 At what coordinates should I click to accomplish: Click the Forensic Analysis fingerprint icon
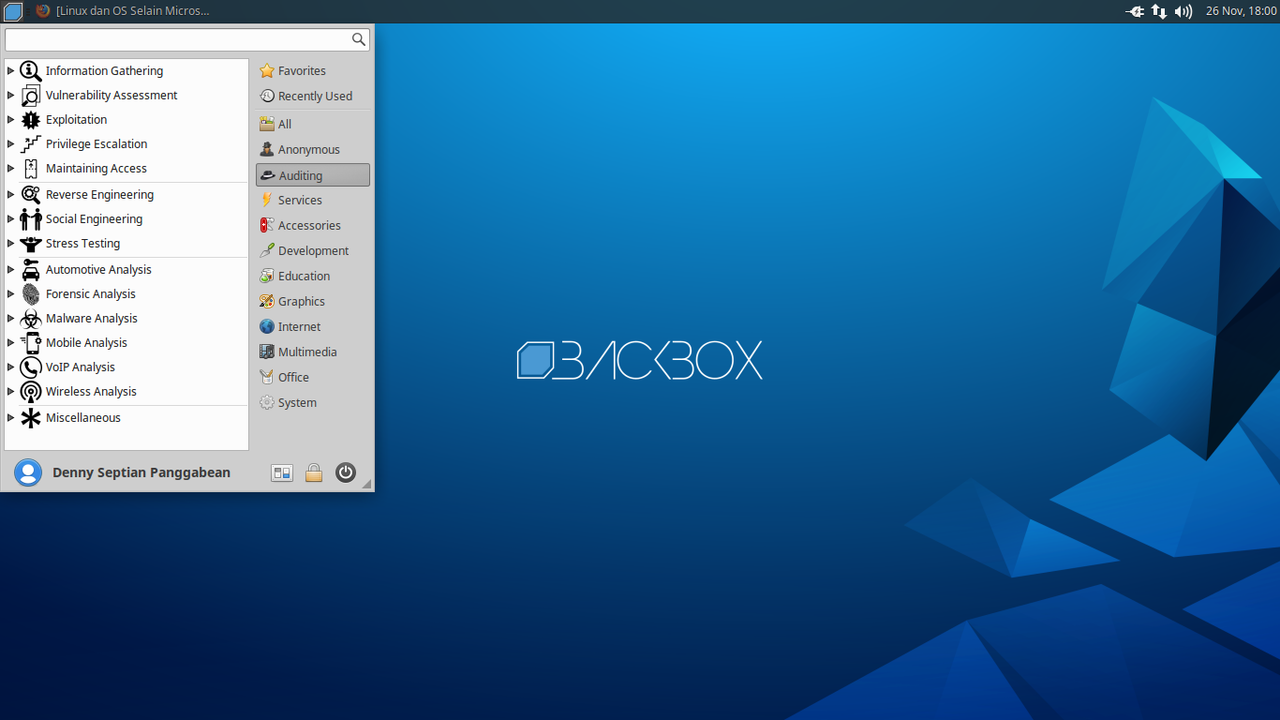coord(31,294)
